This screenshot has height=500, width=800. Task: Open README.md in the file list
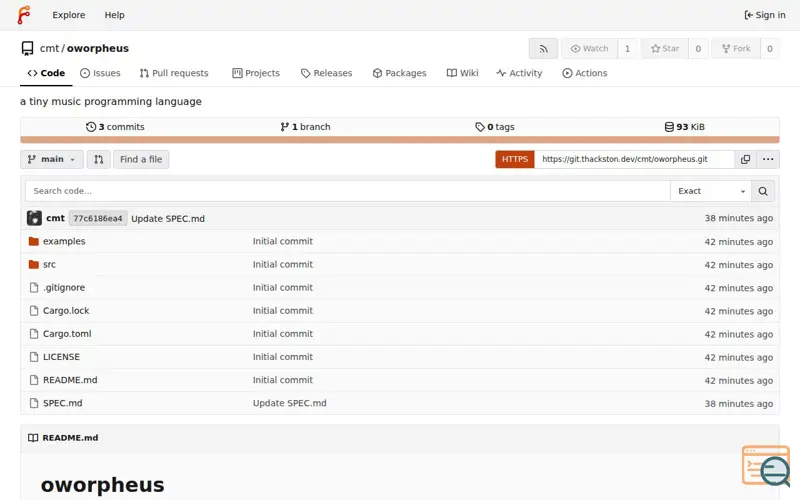pos(70,380)
